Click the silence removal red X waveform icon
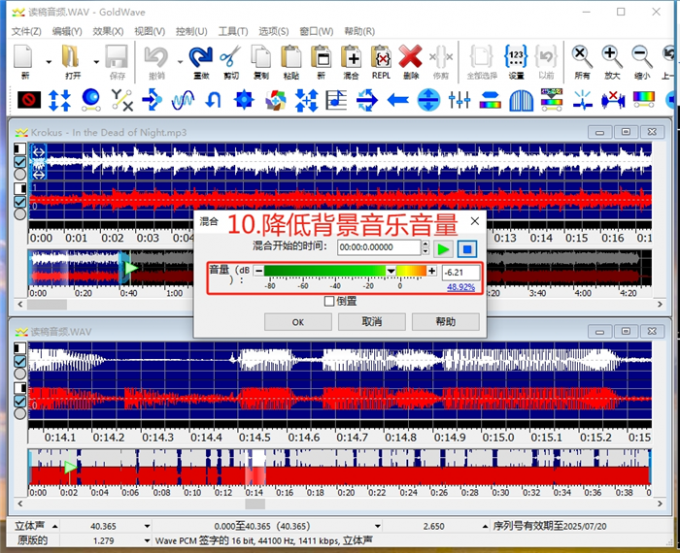Viewport: 680px width, 553px height. [x=613, y=100]
